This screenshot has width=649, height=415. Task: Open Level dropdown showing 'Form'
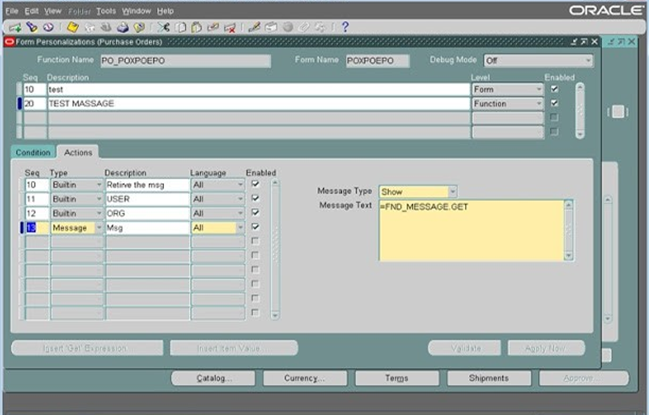tap(538, 89)
